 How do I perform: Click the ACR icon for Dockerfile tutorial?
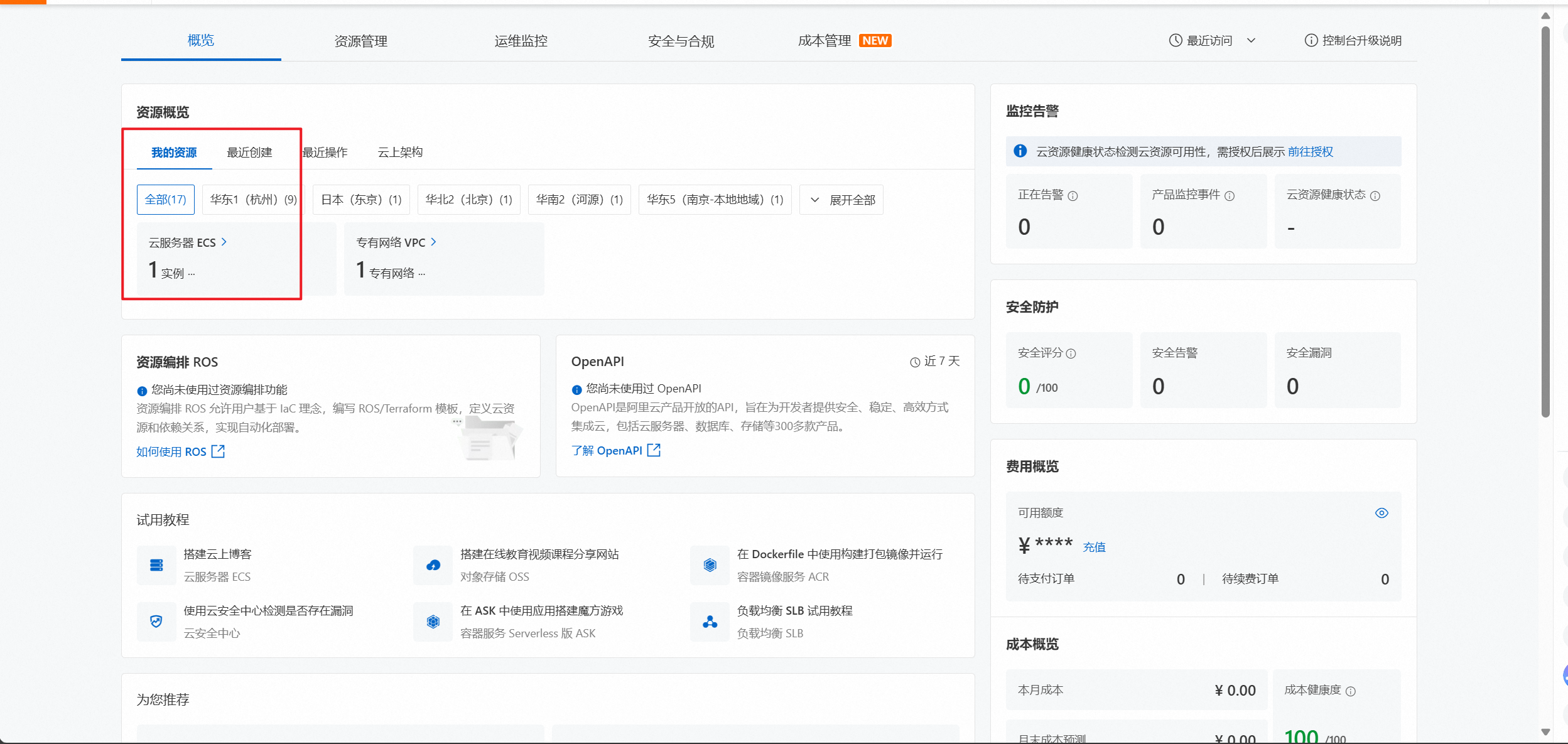710,565
